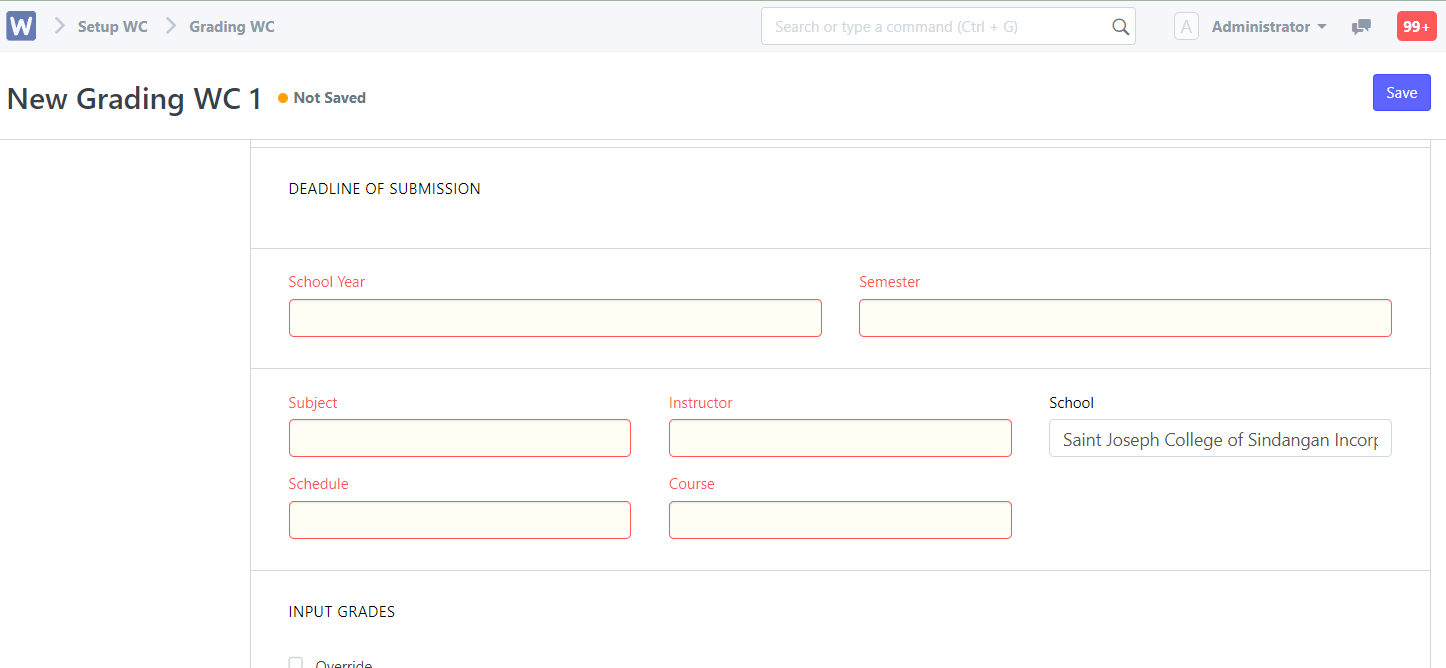Screen dimensions: 1446x668
Task: Click the Deadline of Submission section heading
Action: pos(384,188)
